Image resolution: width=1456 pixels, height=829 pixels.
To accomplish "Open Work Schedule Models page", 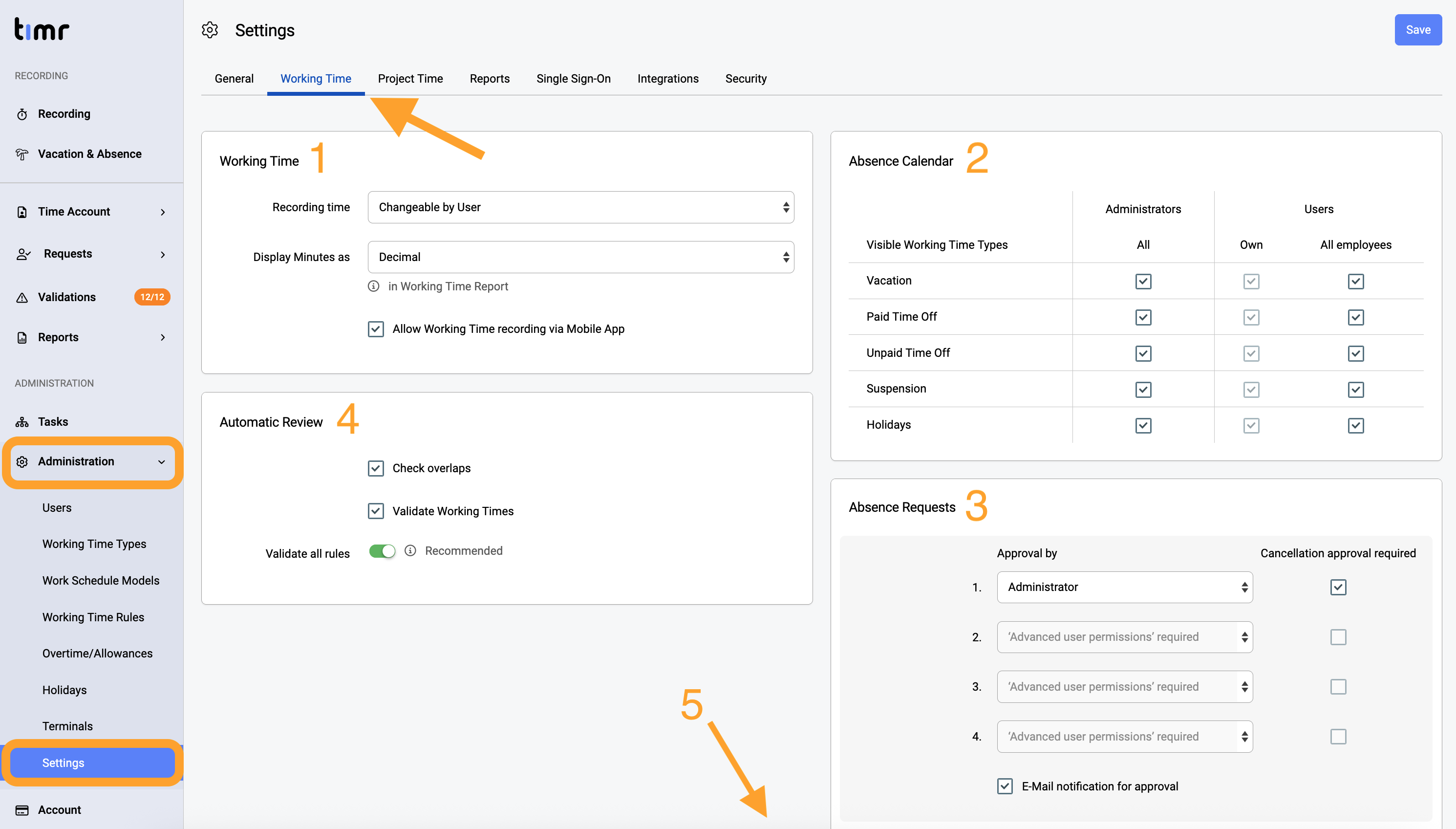I will 101,581.
